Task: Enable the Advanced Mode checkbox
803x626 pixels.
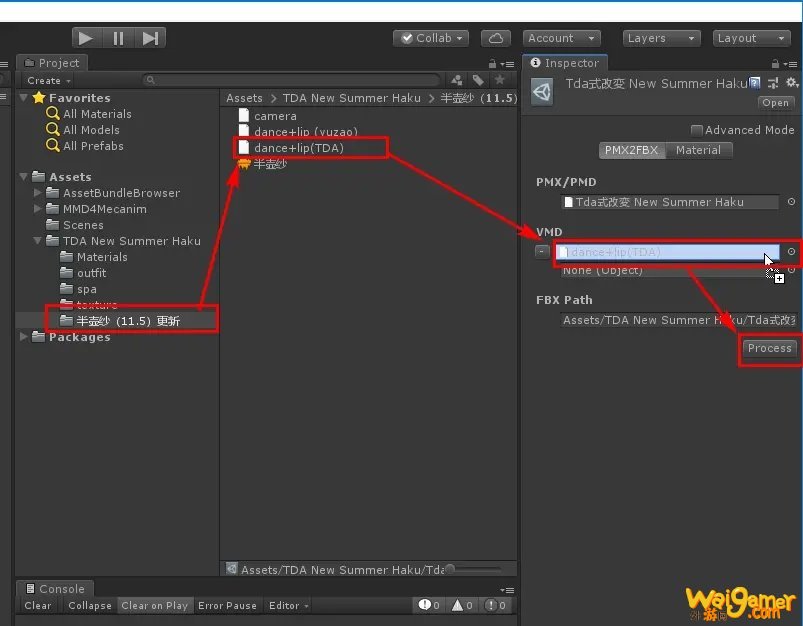Action: tap(696, 130)
